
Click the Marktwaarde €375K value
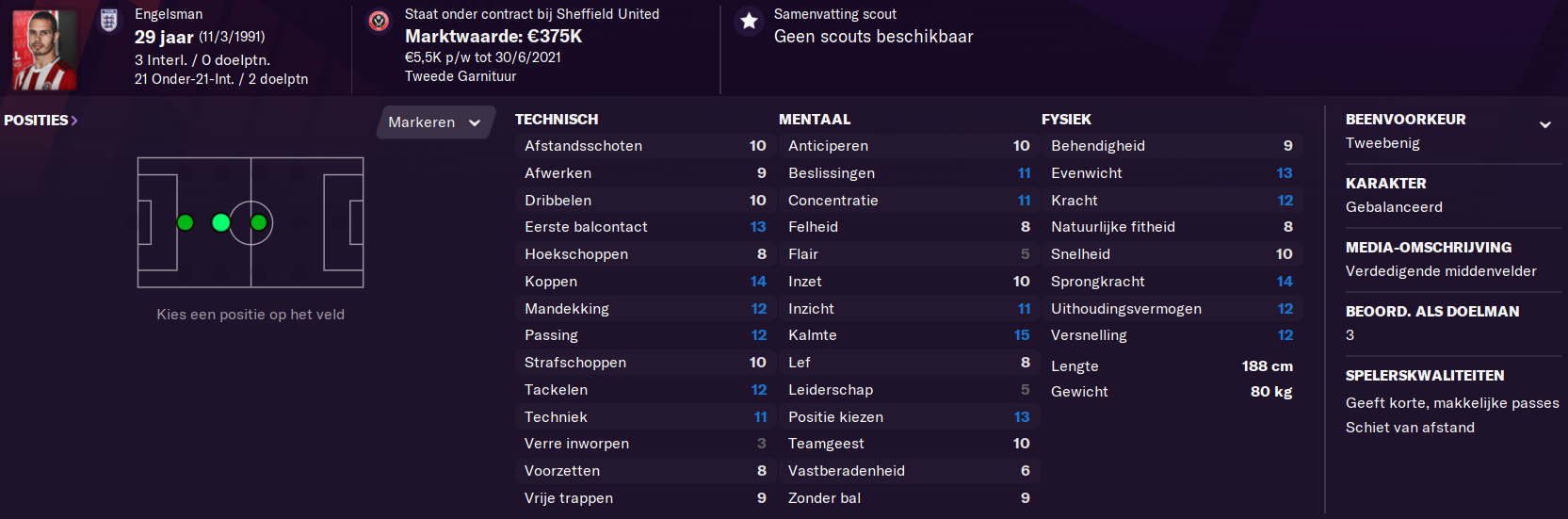coord(493,37)
